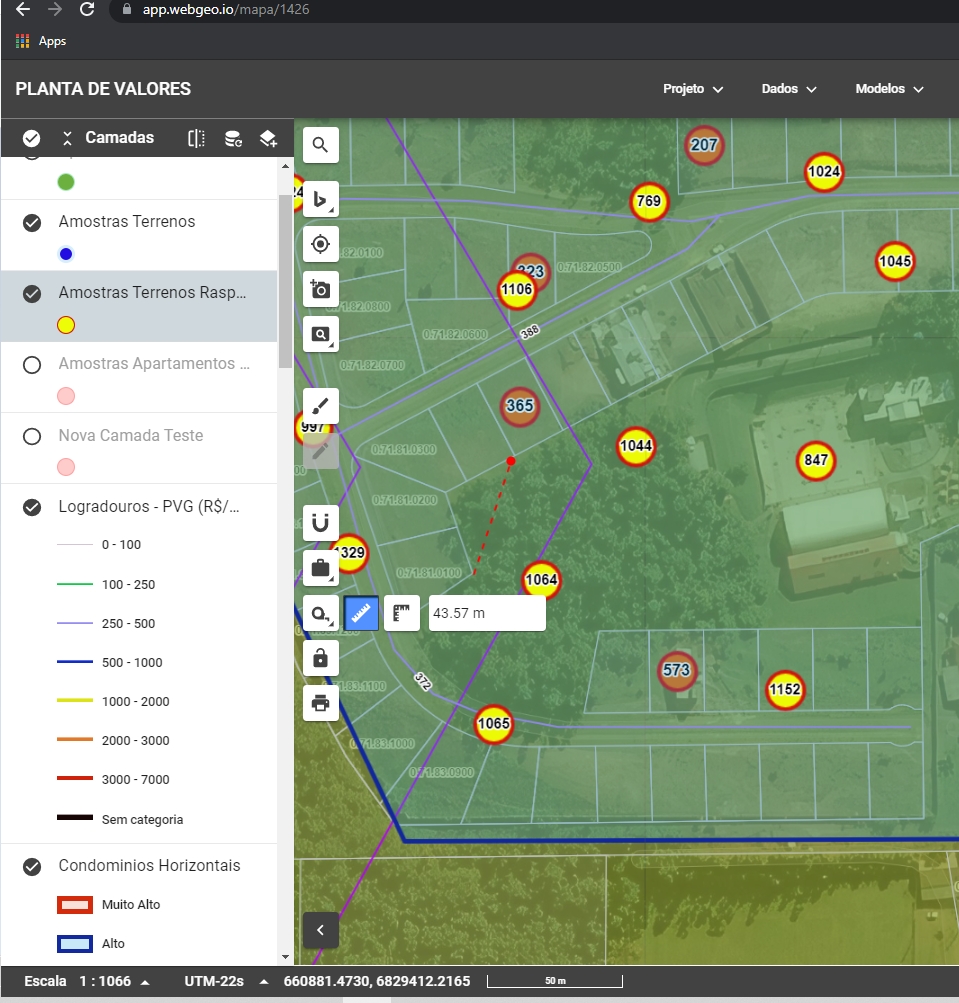Image resolution: width=959 pixels, height=1003 pixels.
Task: Select the paintbrush drawing tool
Action: (x=320, y=406)
